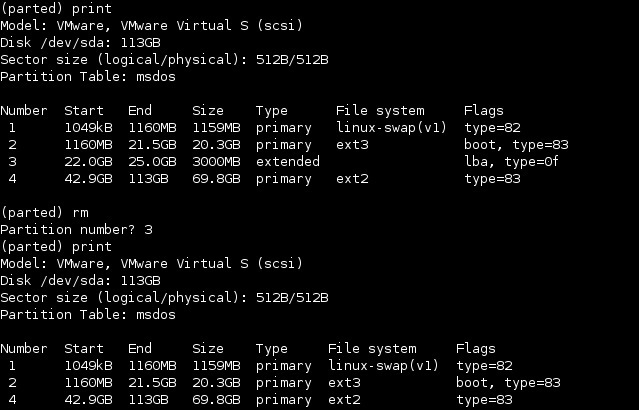
Task: Click 'ext3' in the second partition table
Action: [344, 383]
